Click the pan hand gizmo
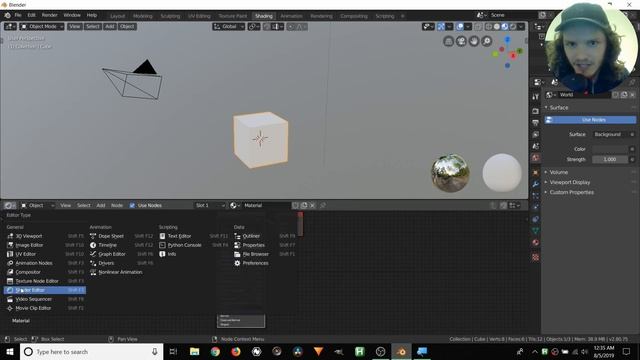The width and height of the screenshot is (640, 360). 474,41
